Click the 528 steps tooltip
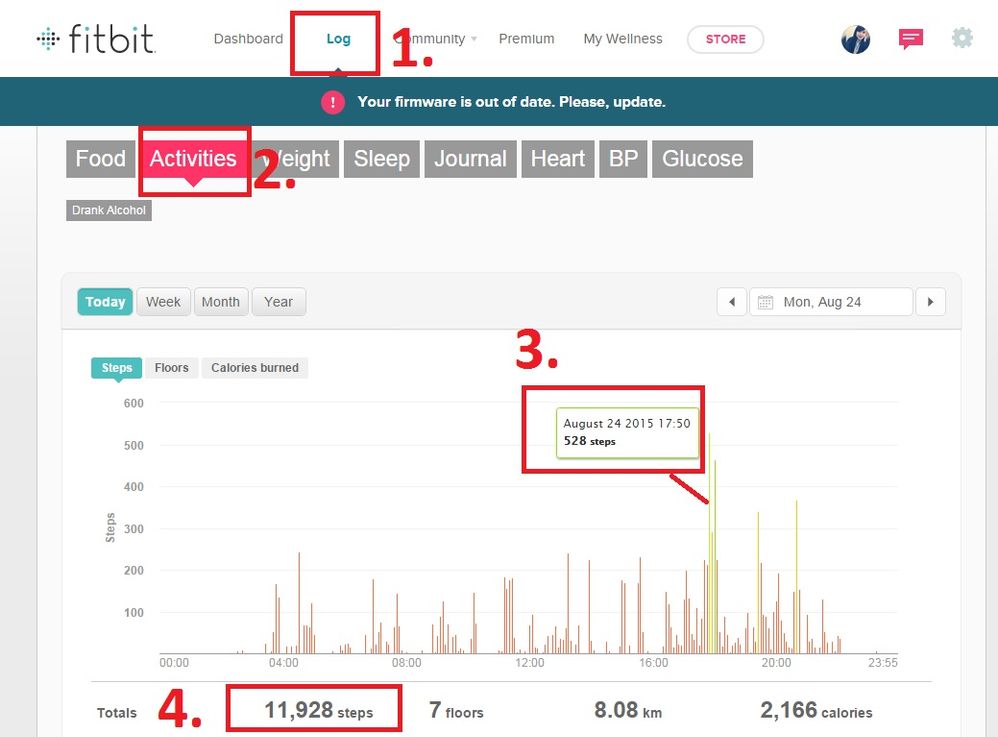The height and width of the screenshot is (737, 998). click(x=628, y=432)
